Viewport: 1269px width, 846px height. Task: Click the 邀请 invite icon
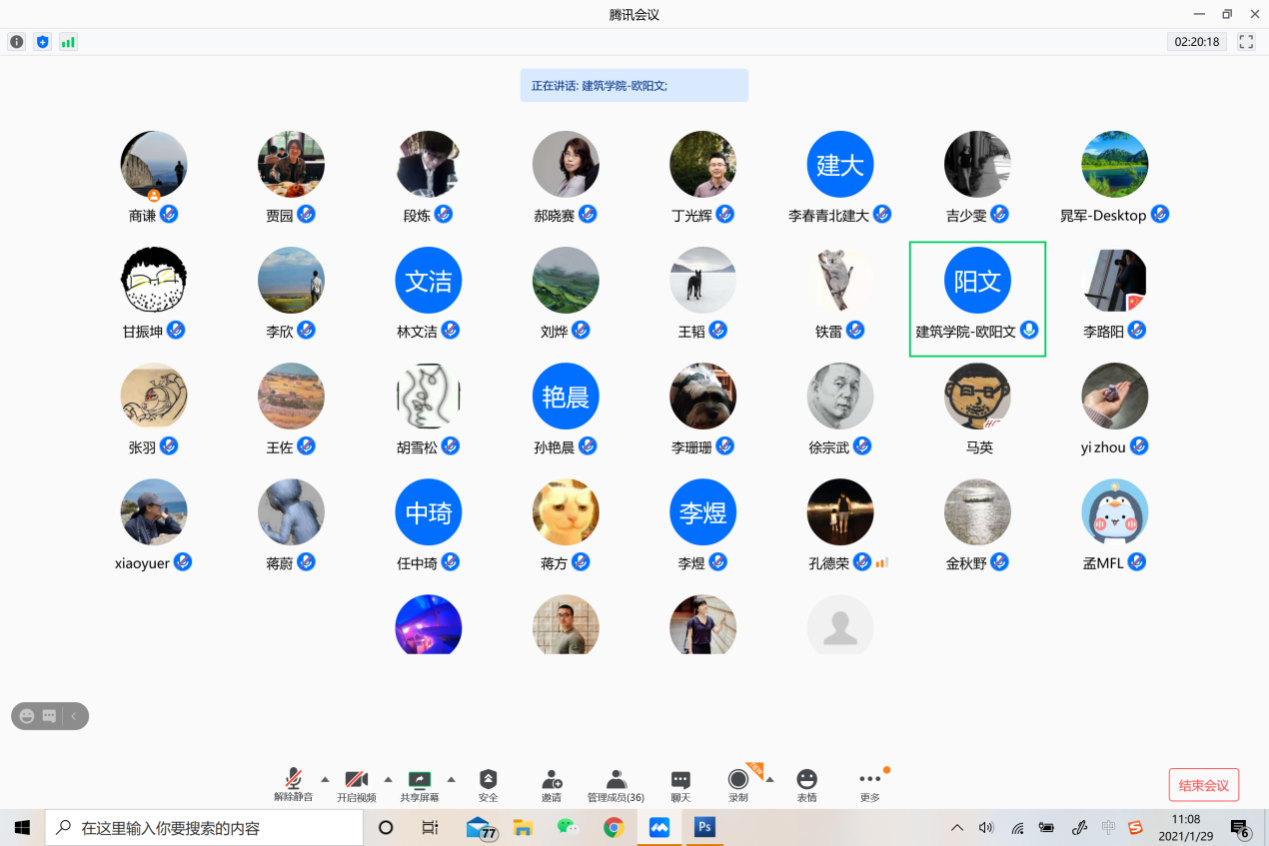(x=551, y=784)
